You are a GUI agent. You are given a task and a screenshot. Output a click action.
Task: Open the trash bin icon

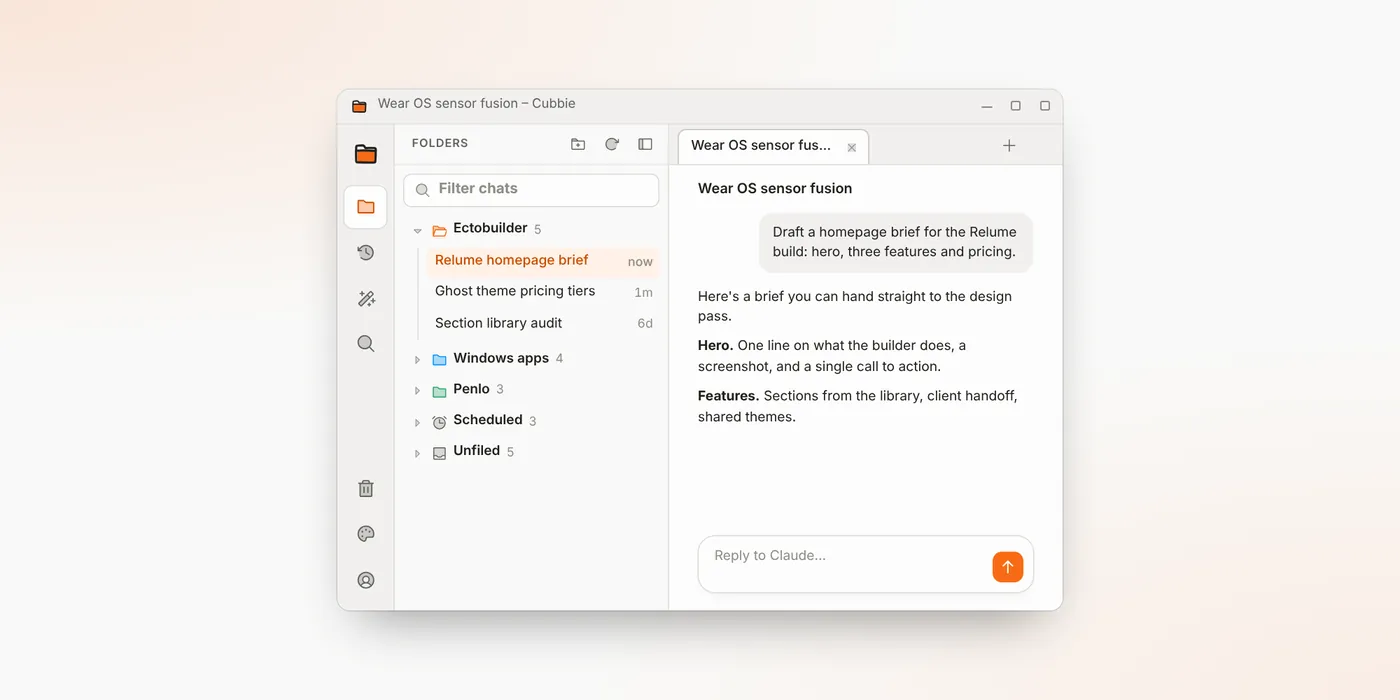pyautogui.click(x=366, y=488)
